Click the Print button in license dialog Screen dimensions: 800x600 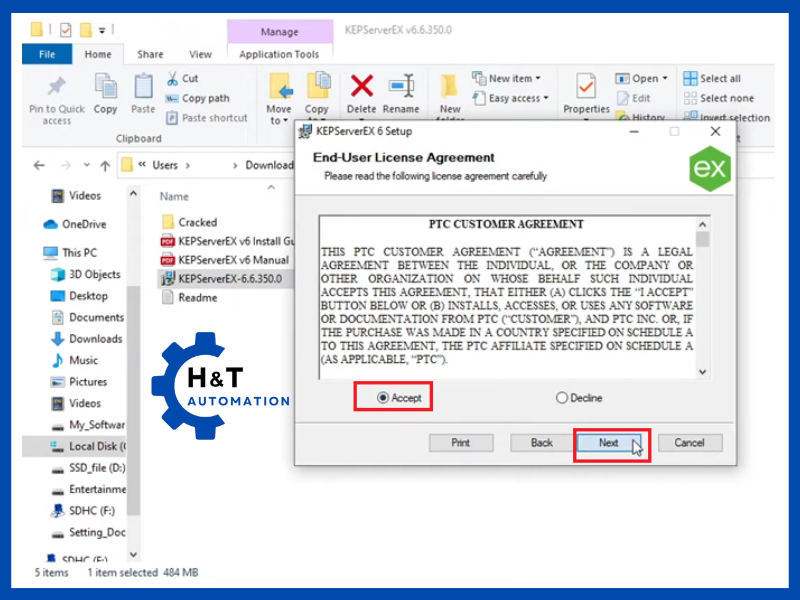click(460, 442)
